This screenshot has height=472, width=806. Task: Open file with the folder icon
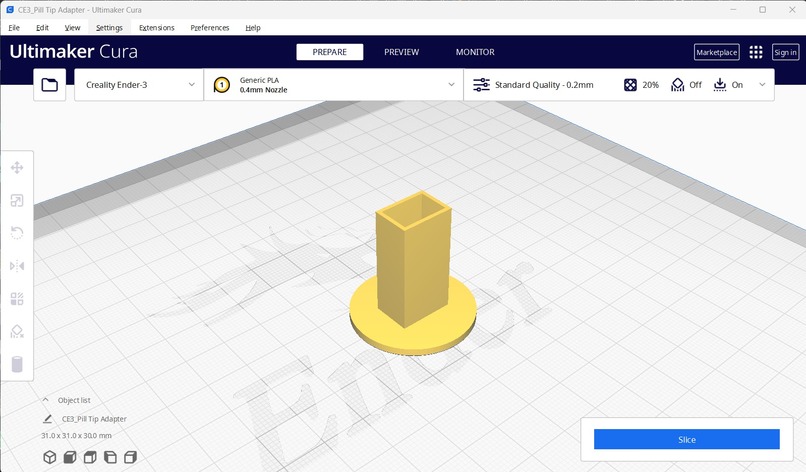click(49, 85)
